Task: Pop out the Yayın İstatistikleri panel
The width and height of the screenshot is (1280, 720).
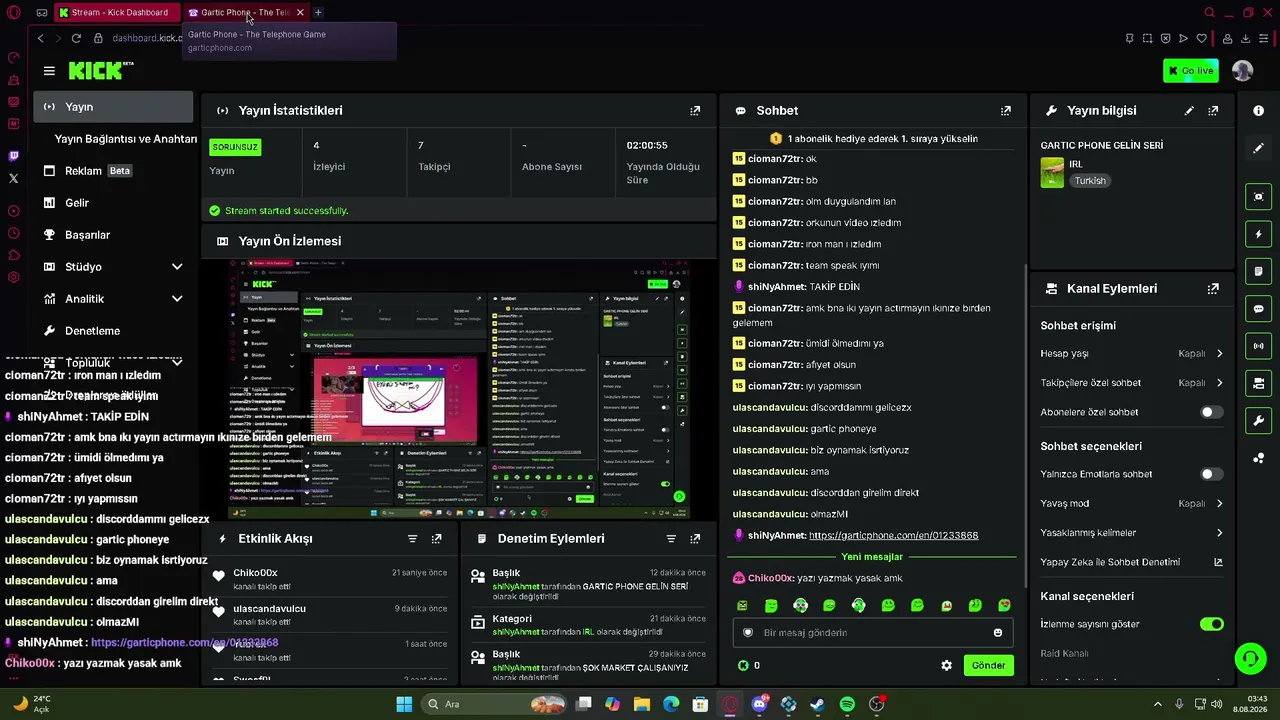Action: pos(695,111)
